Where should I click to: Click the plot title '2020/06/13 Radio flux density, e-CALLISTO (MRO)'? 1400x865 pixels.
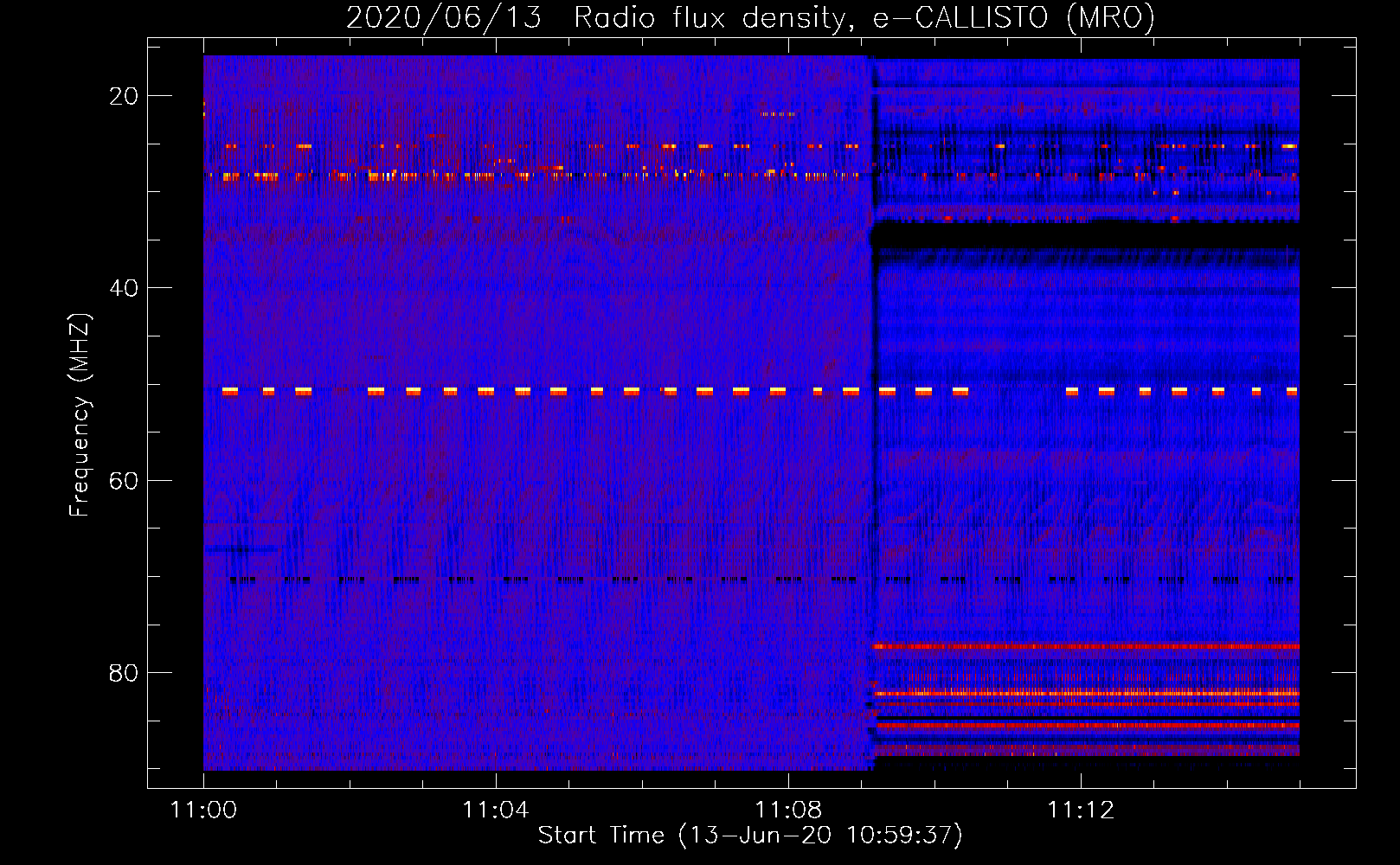point(750,18)
